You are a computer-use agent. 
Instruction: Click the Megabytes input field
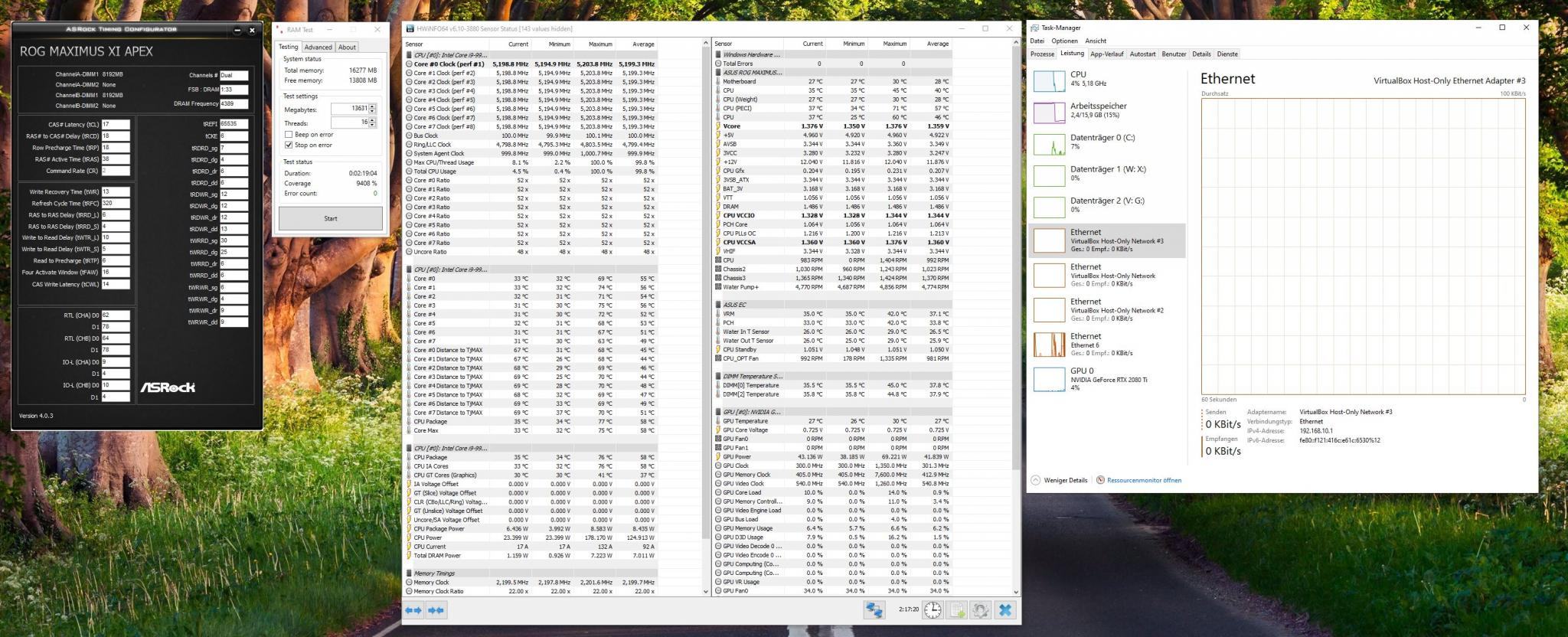[x=350, y=109]
